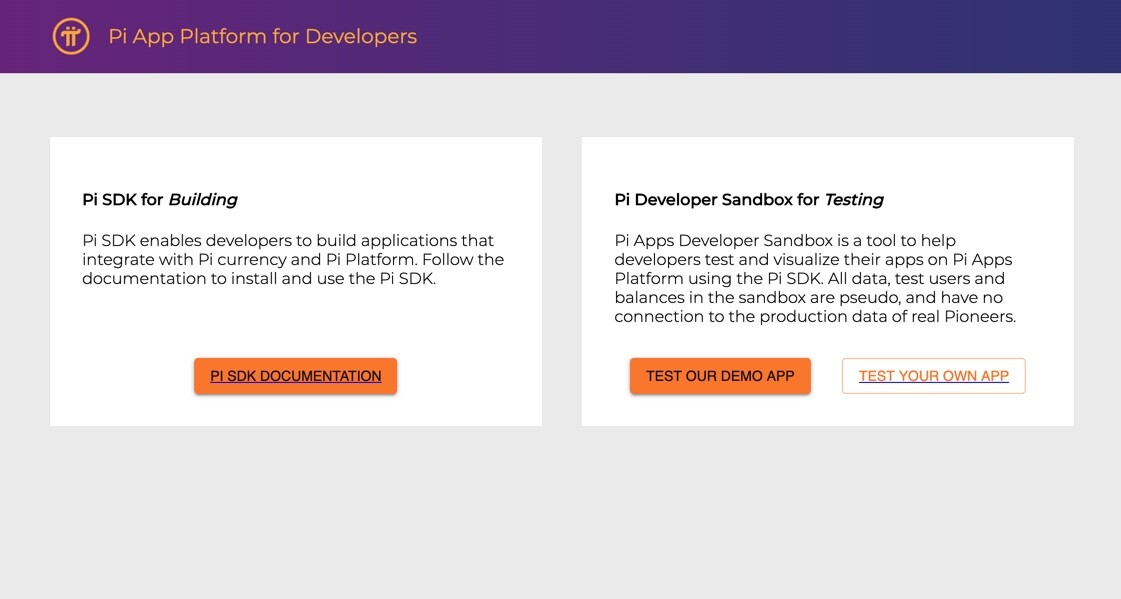Launch TEST OUR DEMO APP button
Screen dimensions: 1121x599
[x=720, y=376]
